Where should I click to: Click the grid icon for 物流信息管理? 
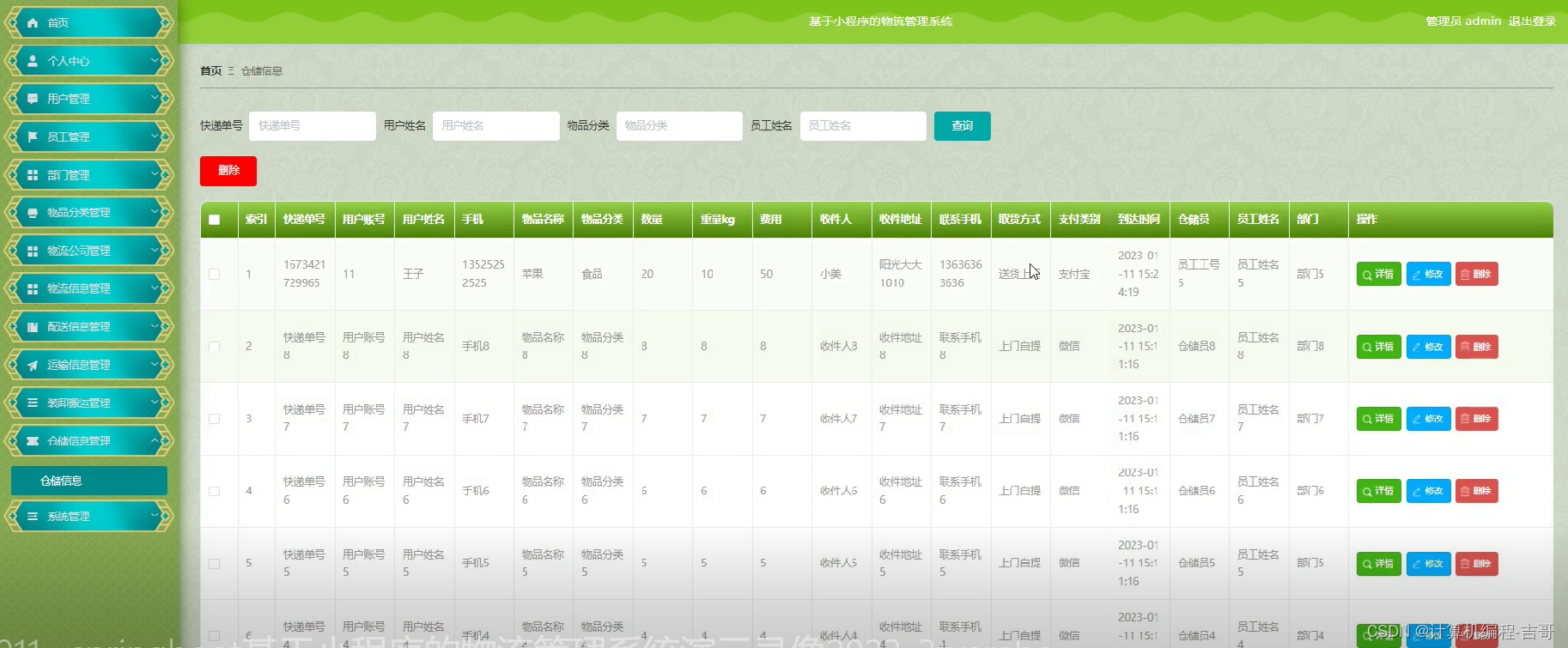coord(33,289)
